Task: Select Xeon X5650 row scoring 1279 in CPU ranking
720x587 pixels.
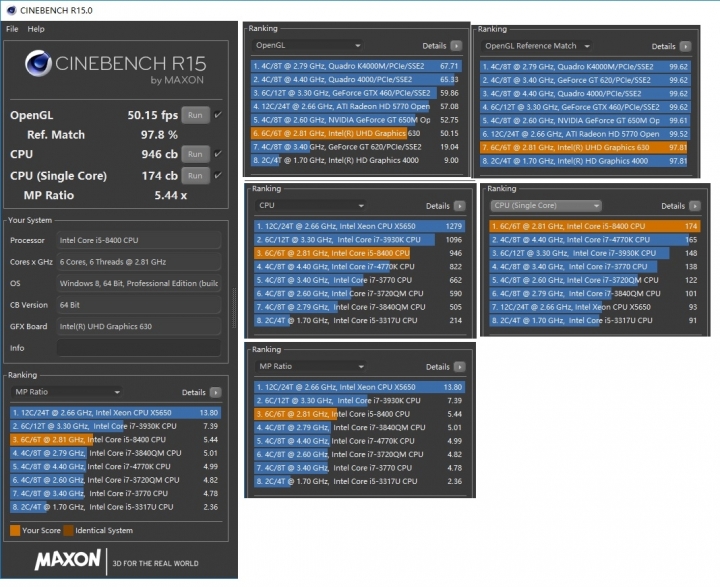Action: tap(360, 226)
